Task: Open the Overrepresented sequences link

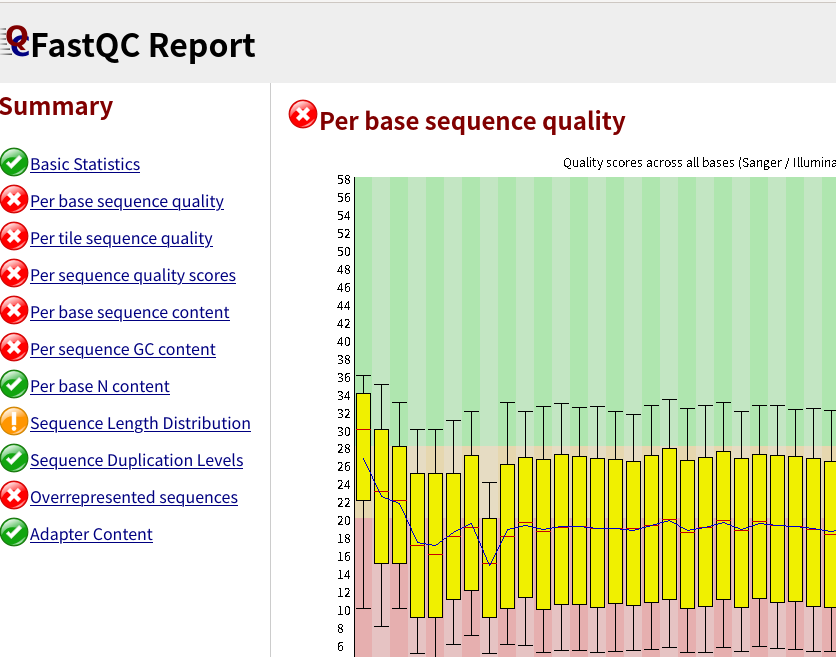Action: pyautogui.click(x=134, y=497)
